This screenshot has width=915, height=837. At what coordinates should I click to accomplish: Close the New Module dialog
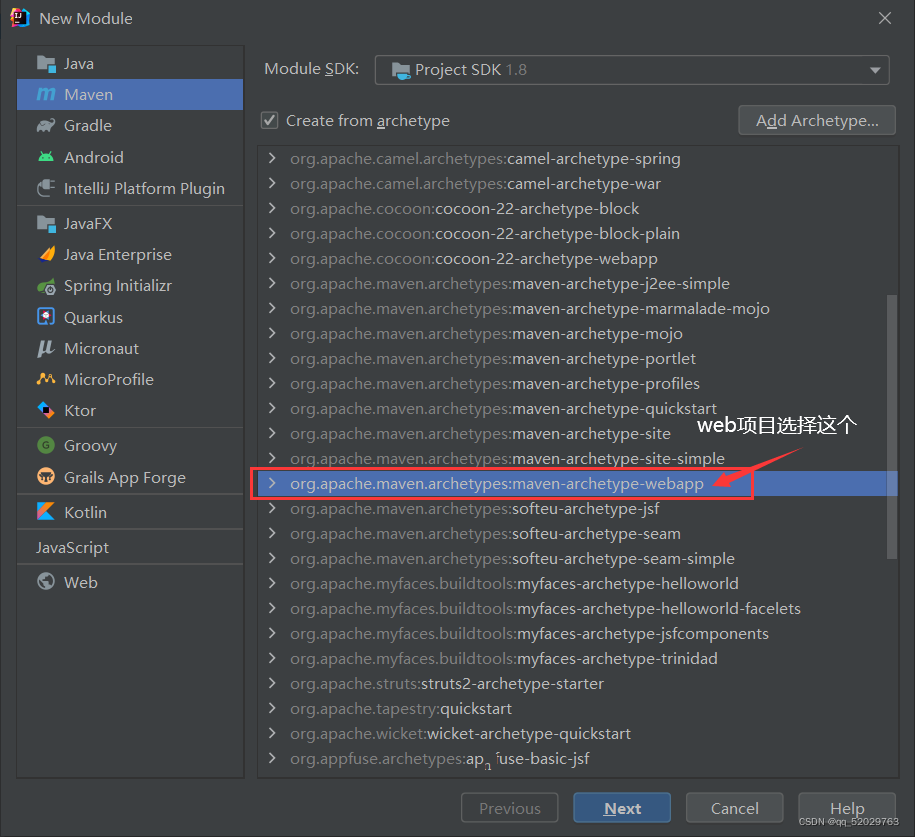click(885, 18)
